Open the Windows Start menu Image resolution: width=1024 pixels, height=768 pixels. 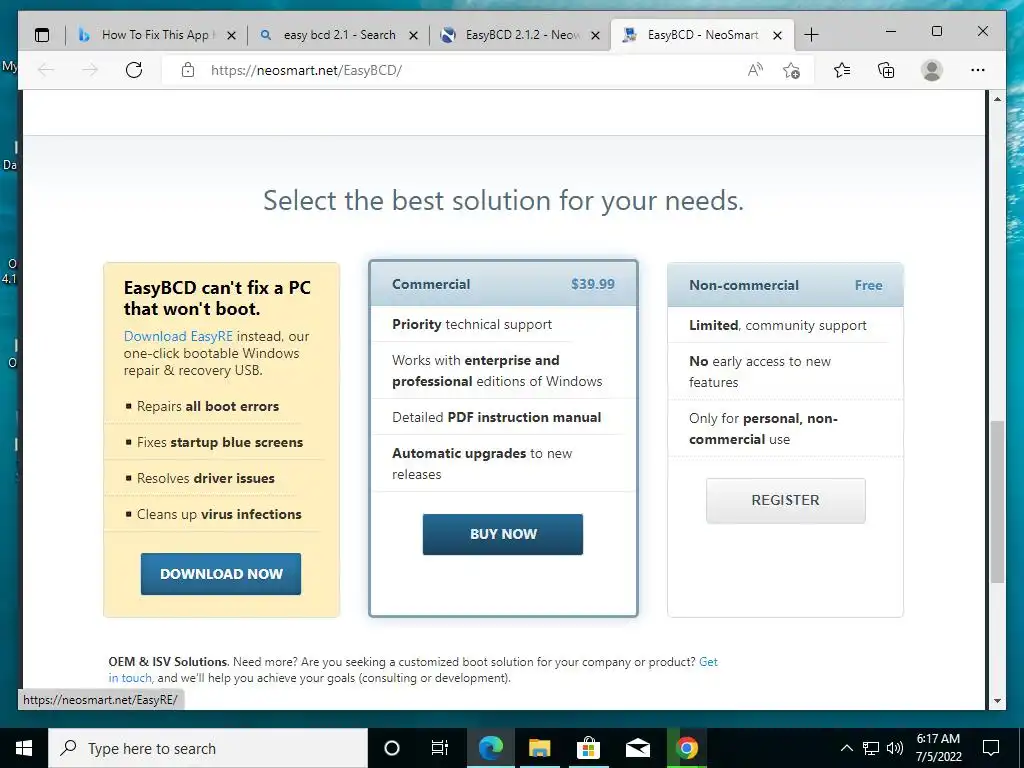point(24,748)
